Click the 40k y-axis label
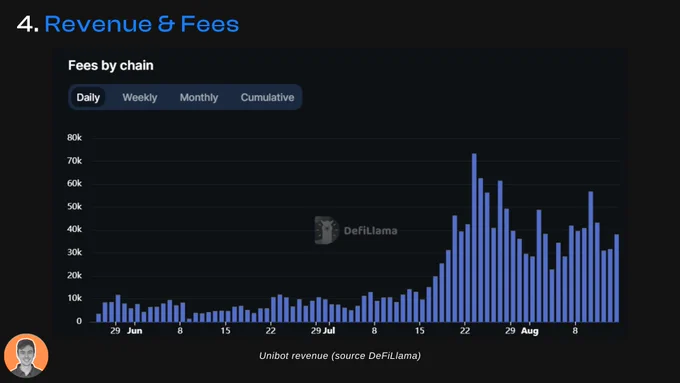The image size is (680, 383). point(75,229)
